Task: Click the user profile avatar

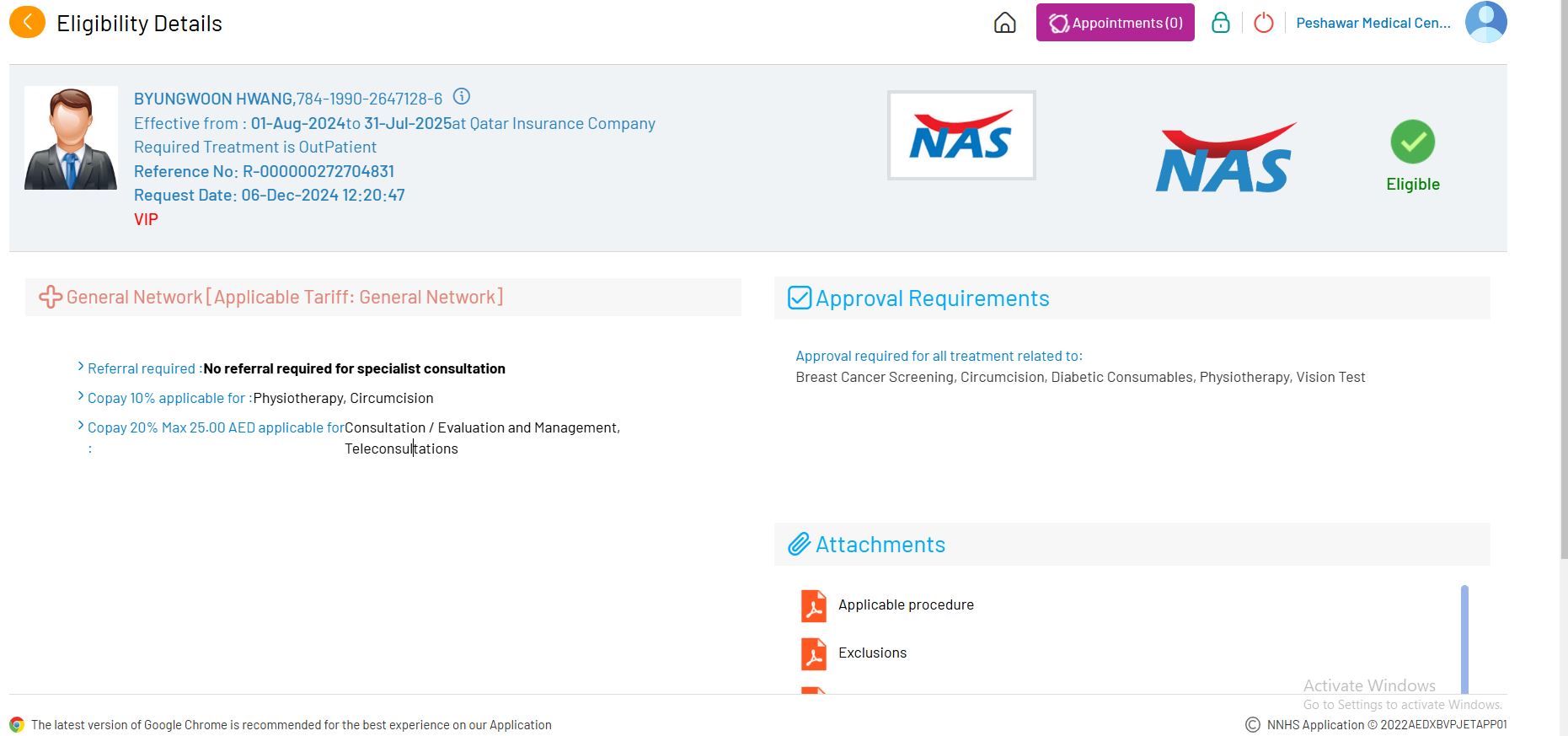Action: tap(1485, 23)
